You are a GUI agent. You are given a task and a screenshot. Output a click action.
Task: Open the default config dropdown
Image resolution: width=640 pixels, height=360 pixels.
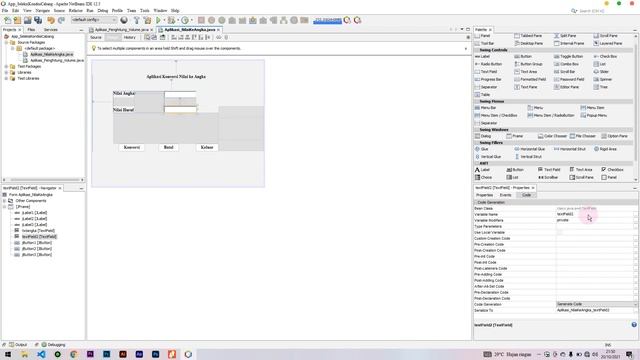[x=94, y=20]
